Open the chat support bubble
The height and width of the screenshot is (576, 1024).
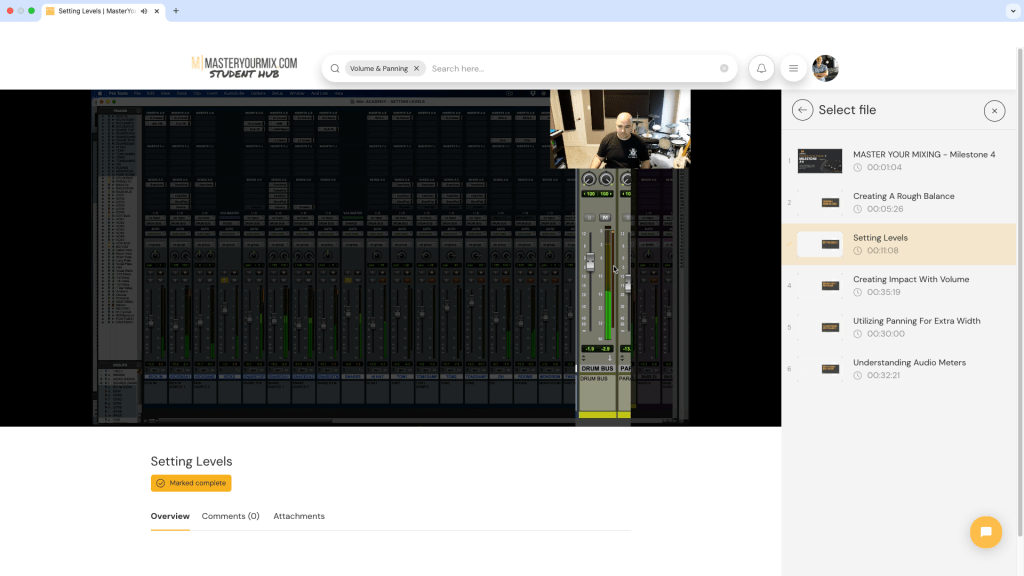click(x=985, y=532)
